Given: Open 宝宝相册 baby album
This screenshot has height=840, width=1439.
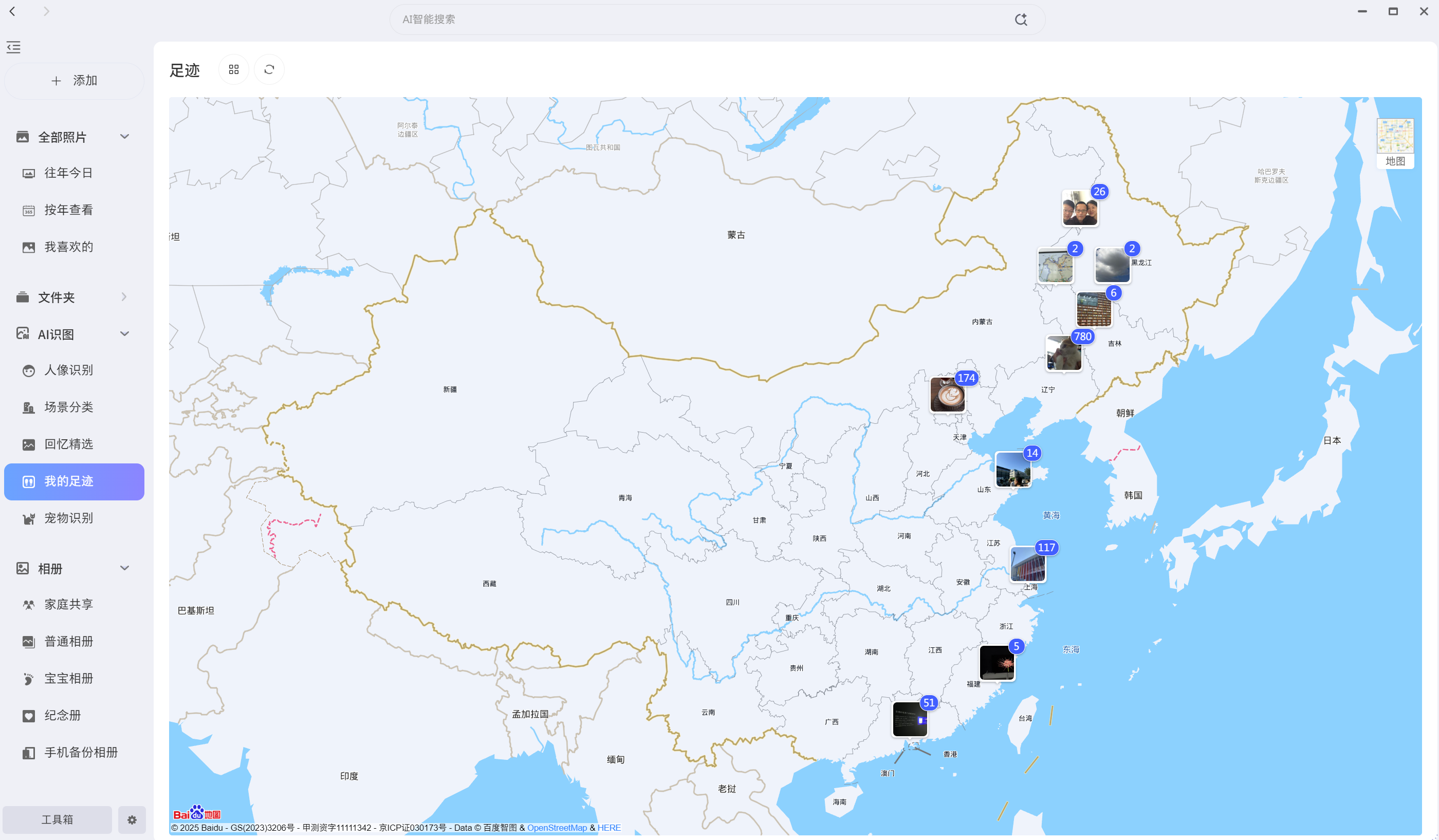Looking at the screenshot, I should pos(68,679).
